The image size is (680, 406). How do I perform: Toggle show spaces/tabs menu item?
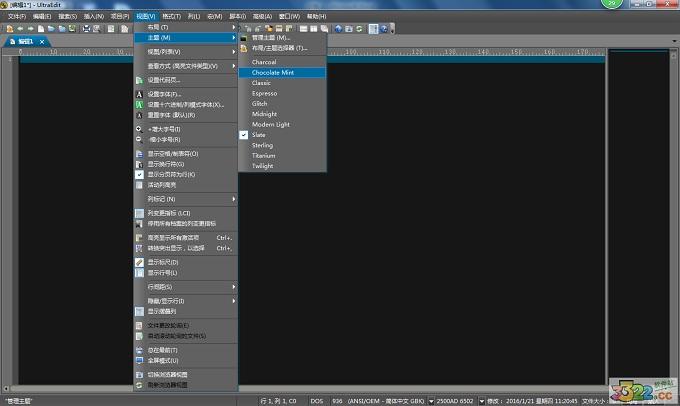point(186,154)
